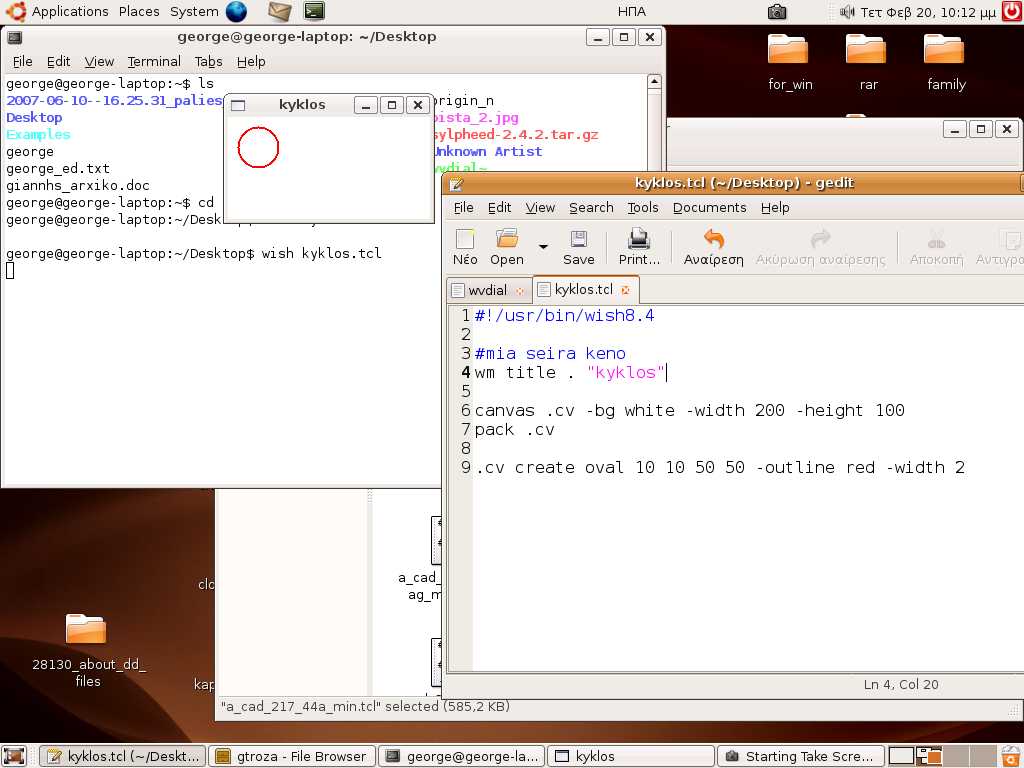Viewport: 1024px width, 768px height.
Task: Open the terminal's Tabs menu
Action: tap(208, 61)
